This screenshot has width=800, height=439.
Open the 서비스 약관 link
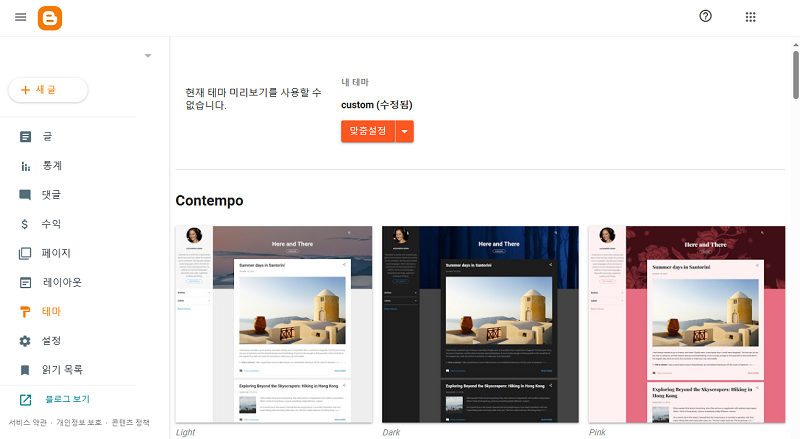(x=28, y=423)
